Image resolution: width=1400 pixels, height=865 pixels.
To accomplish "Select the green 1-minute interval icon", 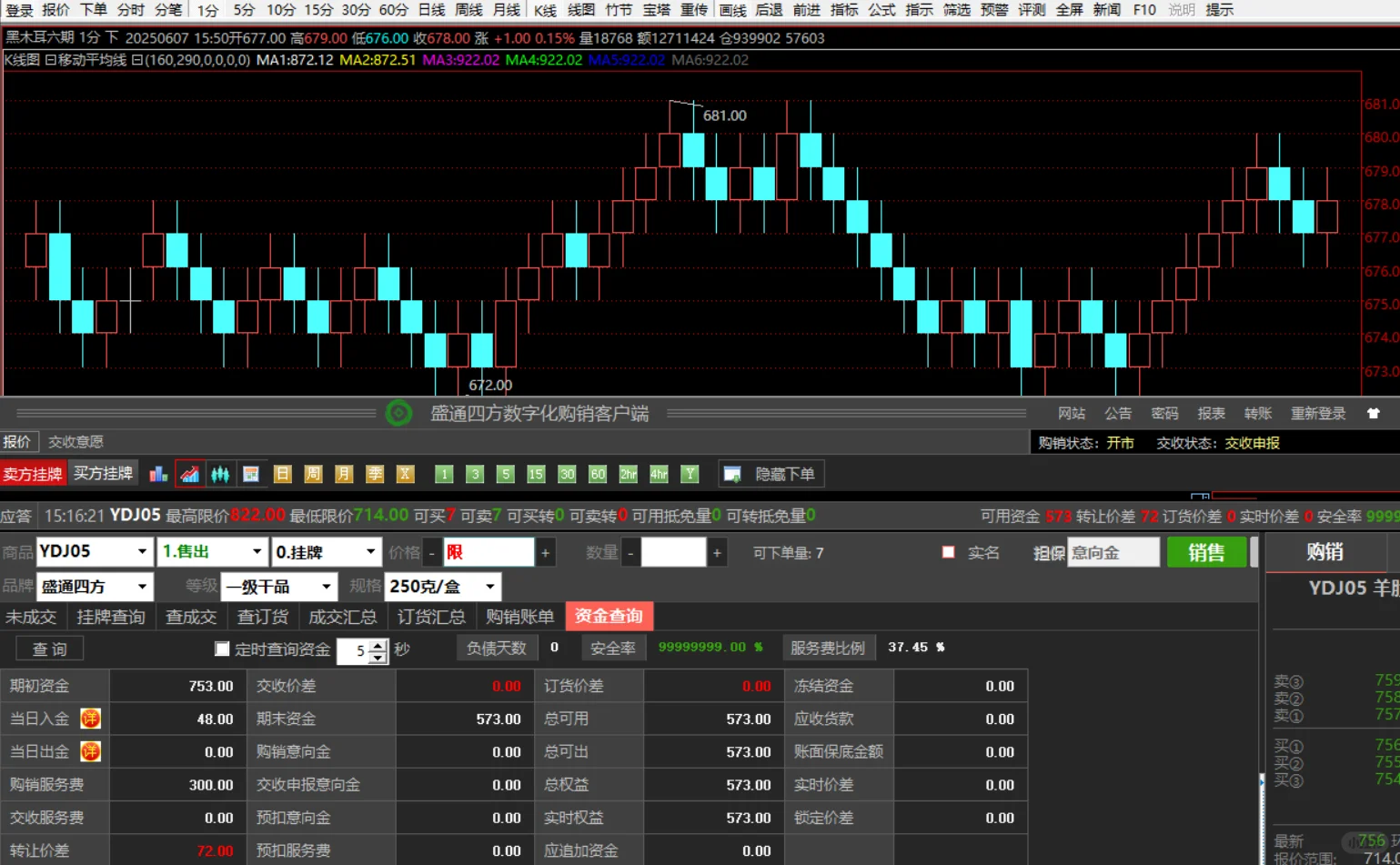I will click(x=444, y=474).
